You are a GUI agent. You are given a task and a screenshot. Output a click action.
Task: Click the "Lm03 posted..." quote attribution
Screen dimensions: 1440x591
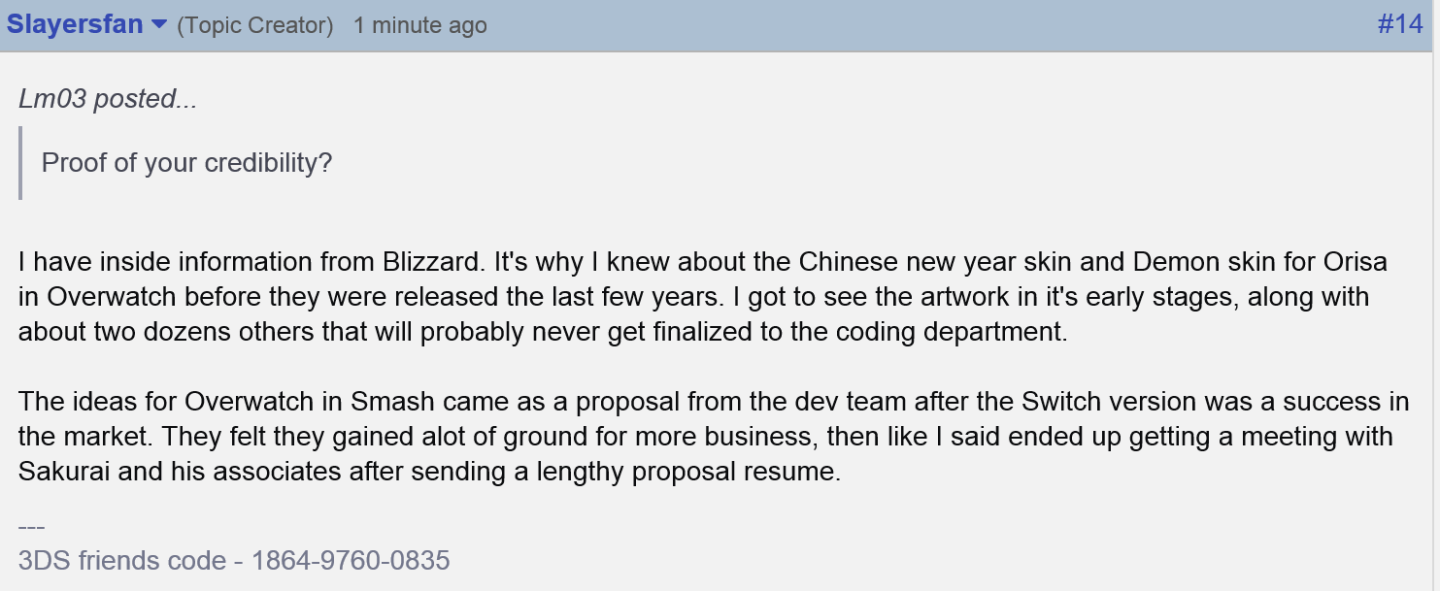click(108, 99)
